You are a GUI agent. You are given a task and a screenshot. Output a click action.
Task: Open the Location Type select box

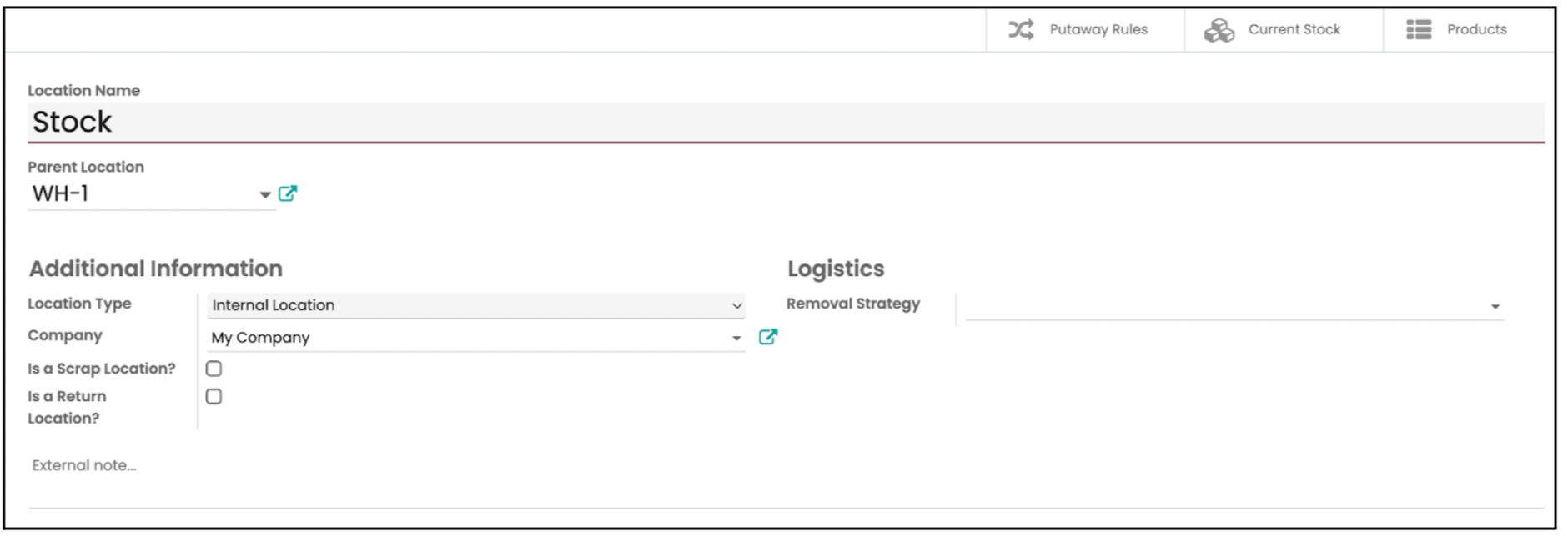coord(475,305)
